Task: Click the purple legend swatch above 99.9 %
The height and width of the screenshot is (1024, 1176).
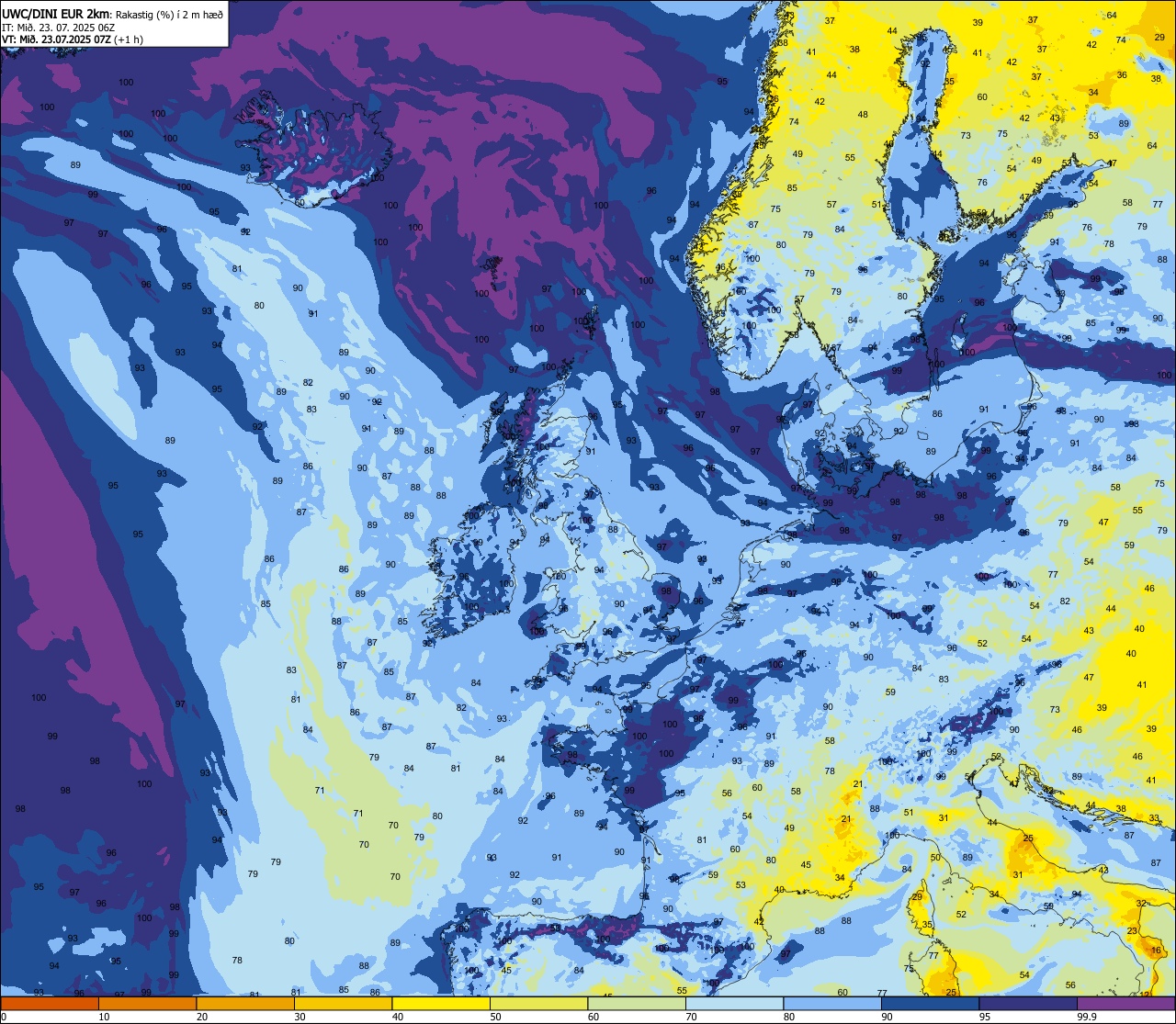Action: point(1126,1004)
